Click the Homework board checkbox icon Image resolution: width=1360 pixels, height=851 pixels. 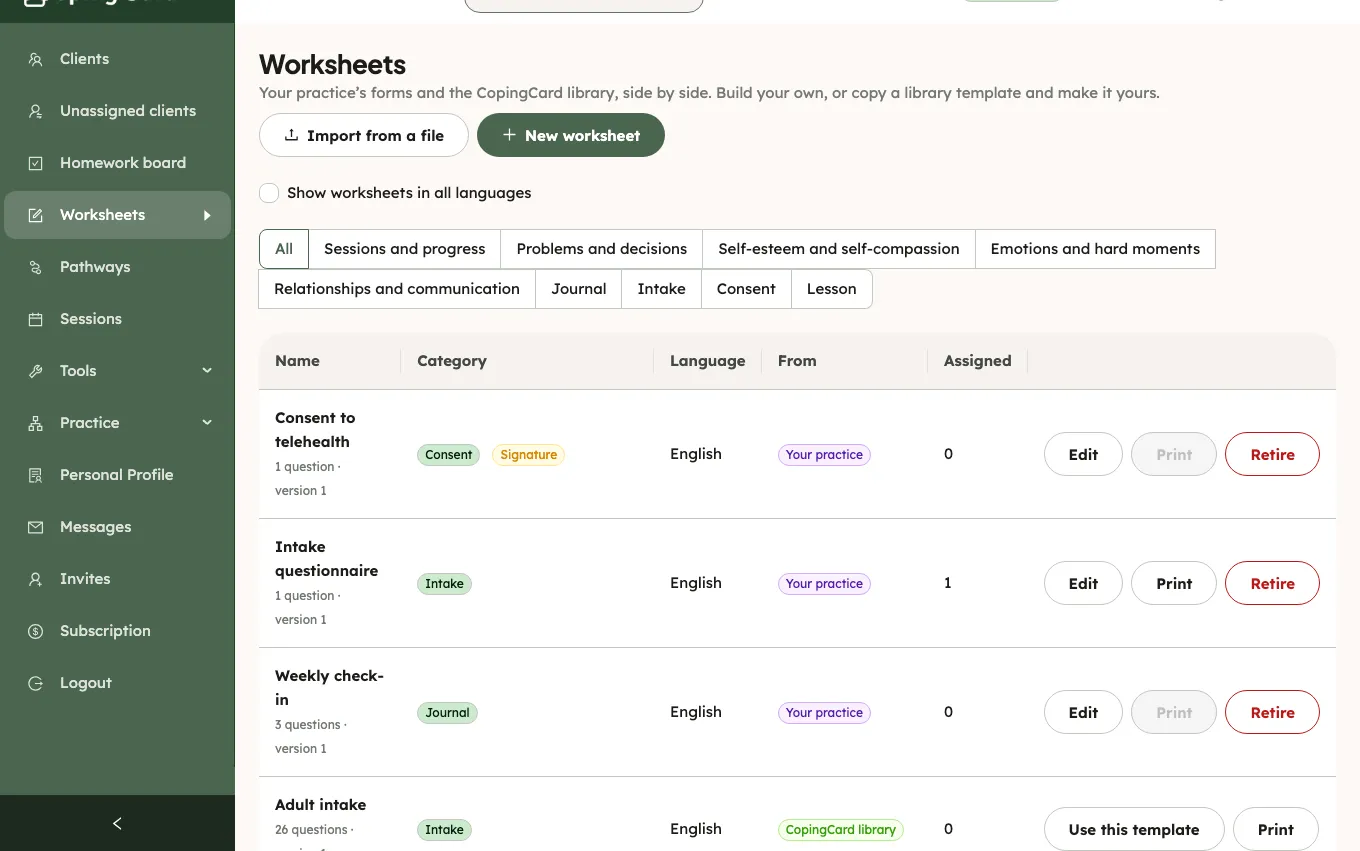pos(36,163)
